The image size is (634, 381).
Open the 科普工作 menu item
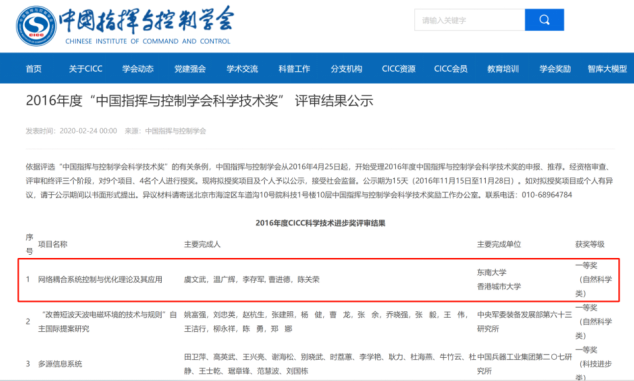[294, 69]
